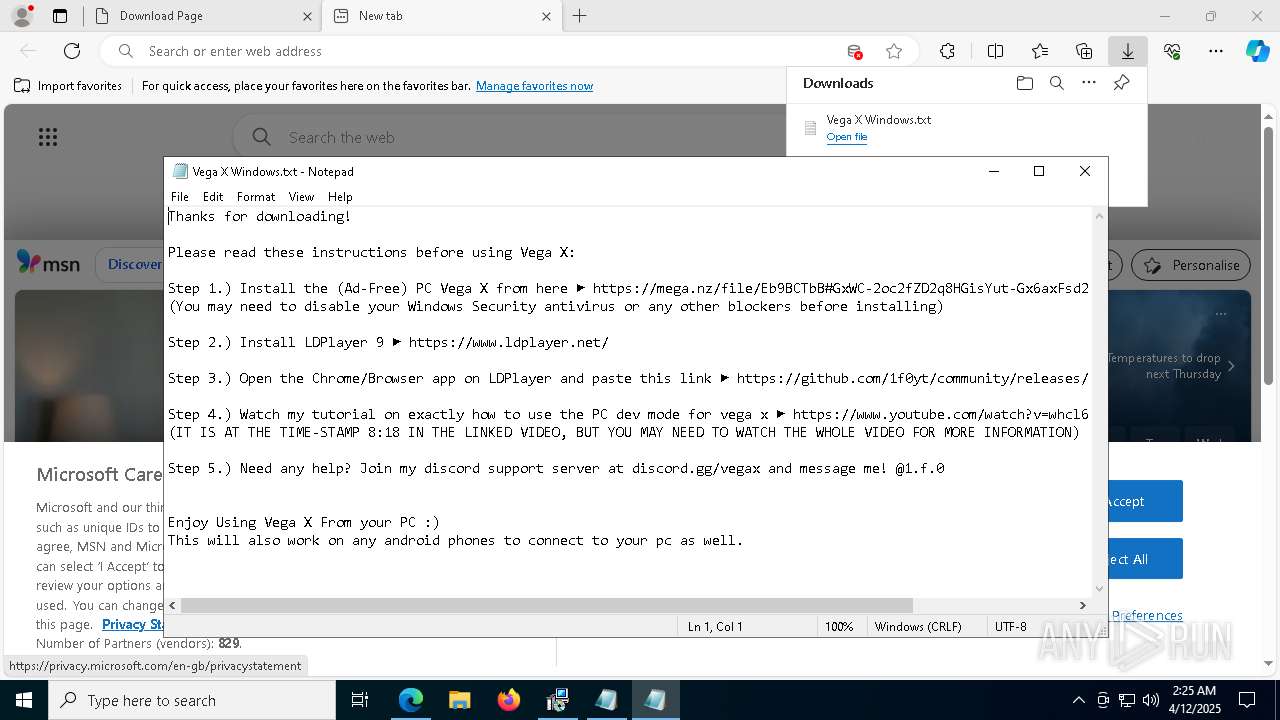Open the Edge profile avatar icon
The image size is (1280, 720).
22,16
